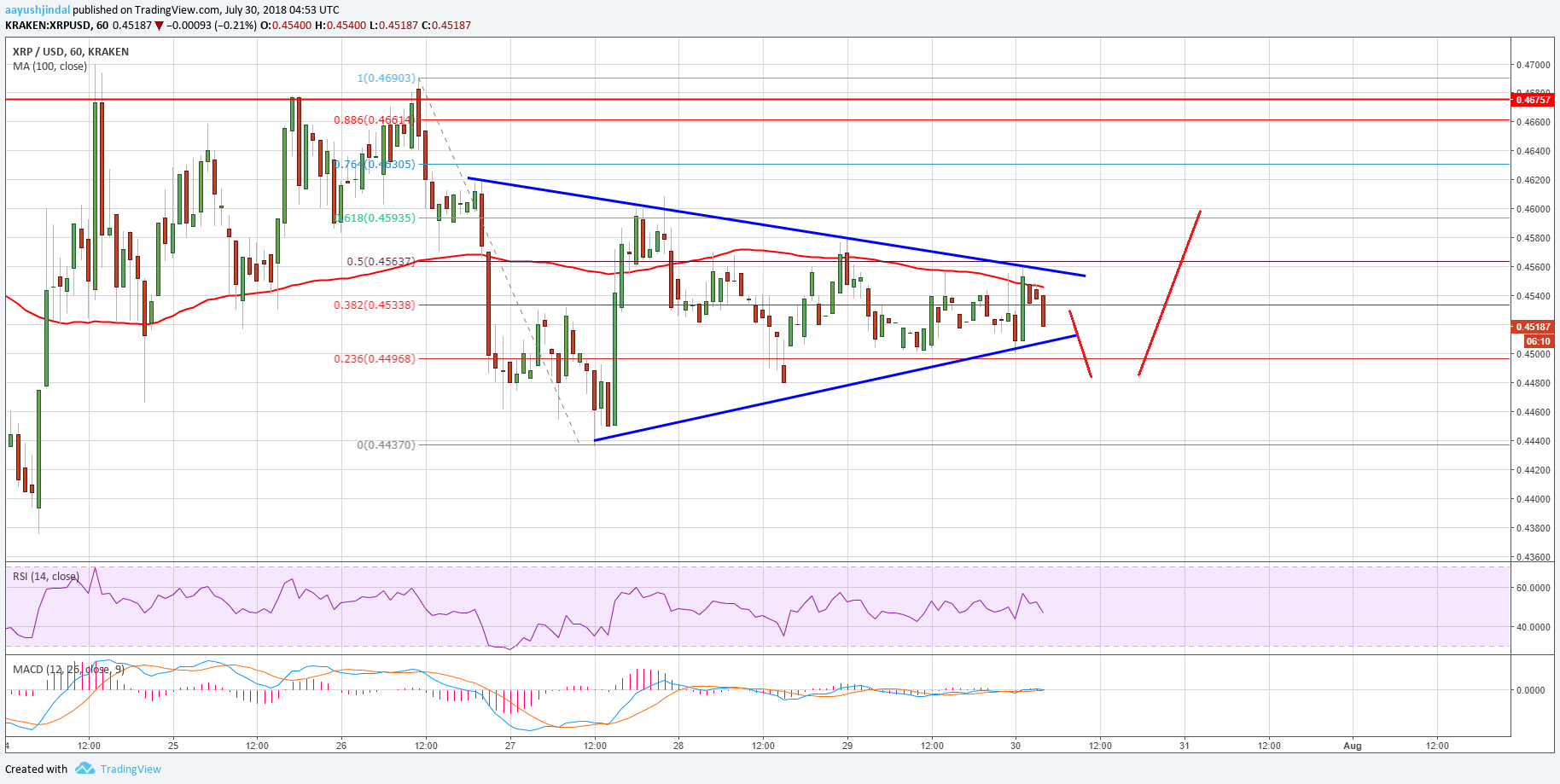
Task: Click the header change value −0.00093 (−0.21%)
Action: 212,25
